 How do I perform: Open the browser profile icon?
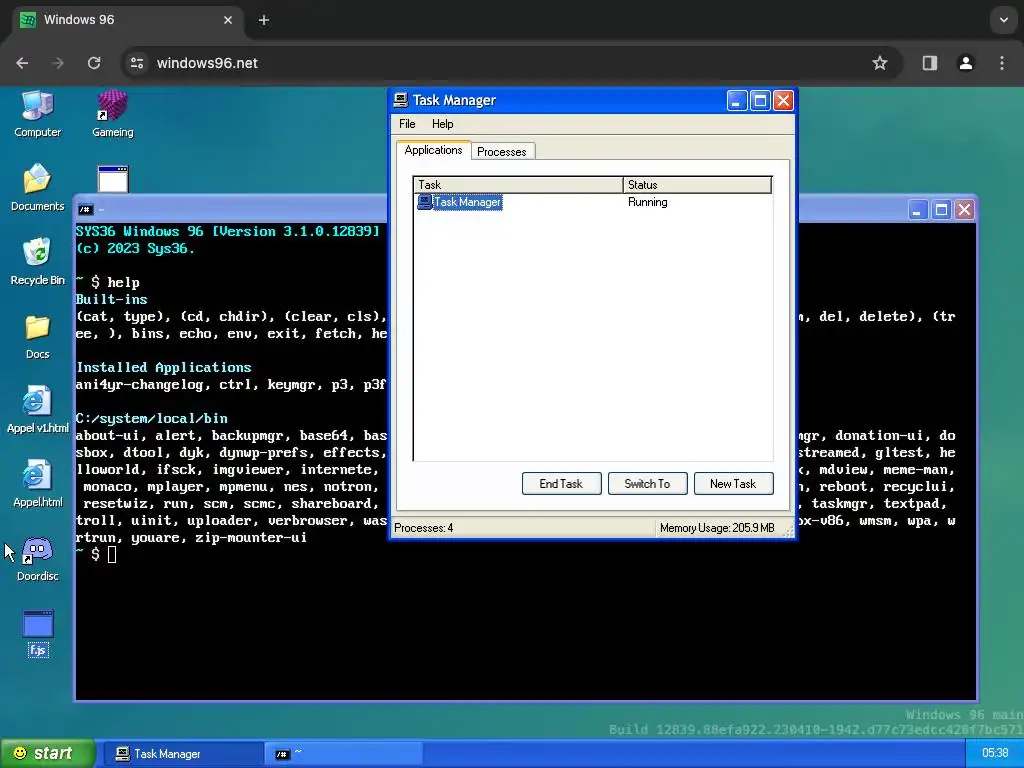(966, 63)
